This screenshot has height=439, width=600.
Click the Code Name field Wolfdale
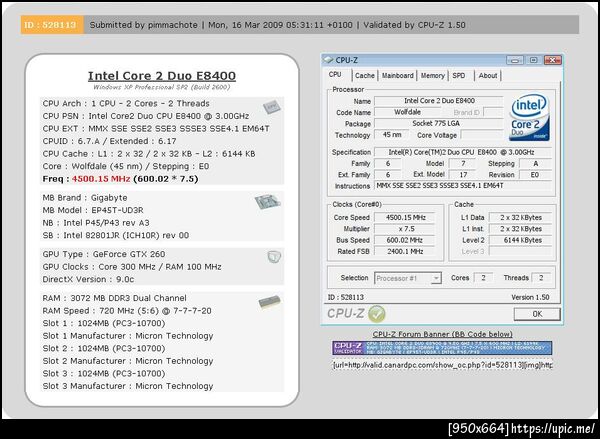tap(407, 113)
